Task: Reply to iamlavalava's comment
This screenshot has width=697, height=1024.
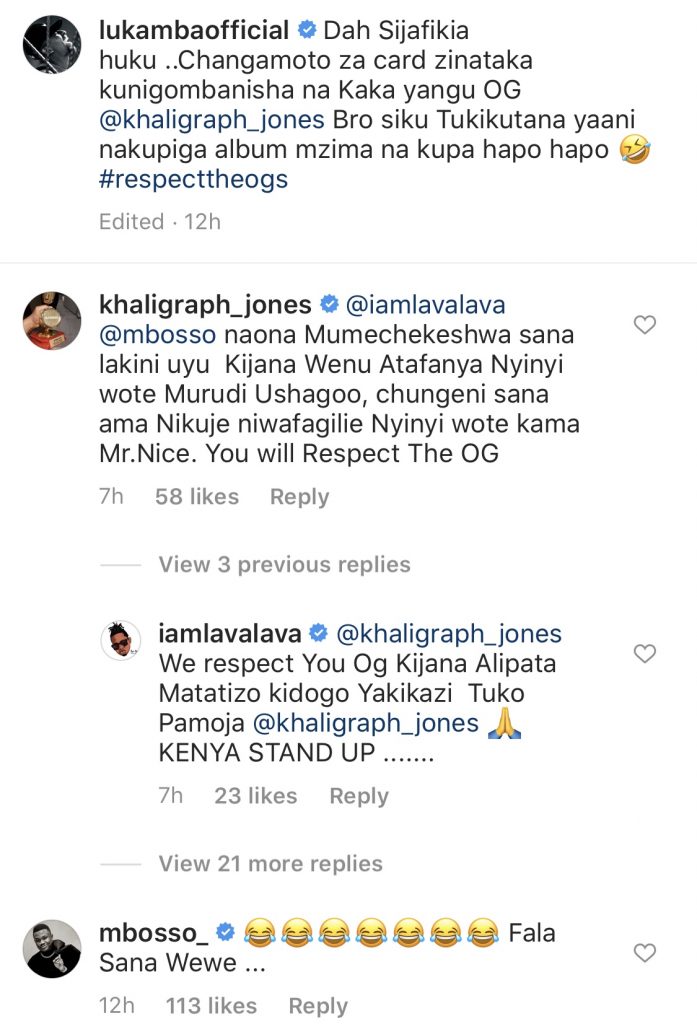Action: click(x=359, y=796)
